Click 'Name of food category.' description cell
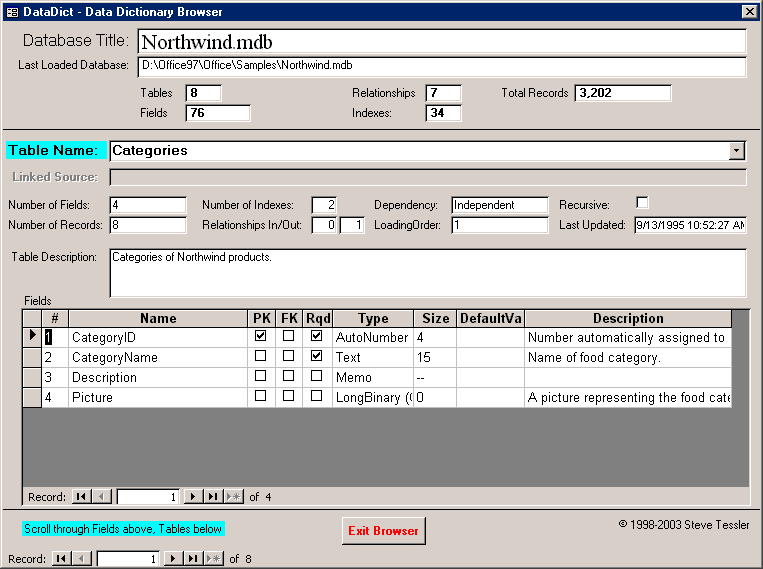Screen dimensions: 763x569 tap(628, 357)
